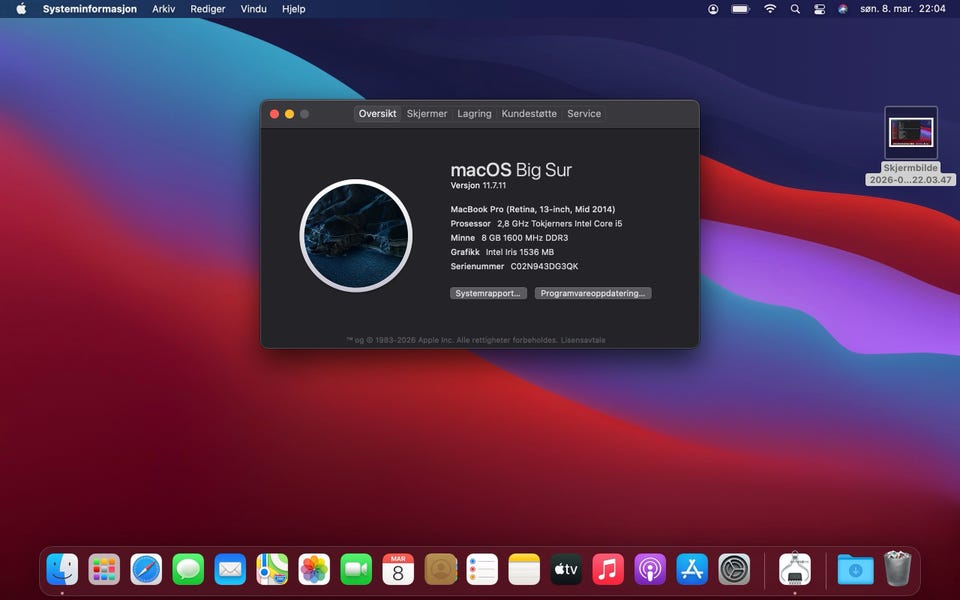Open Spotlight search magnifier icon
960x600 pixels.
point(795,9)
